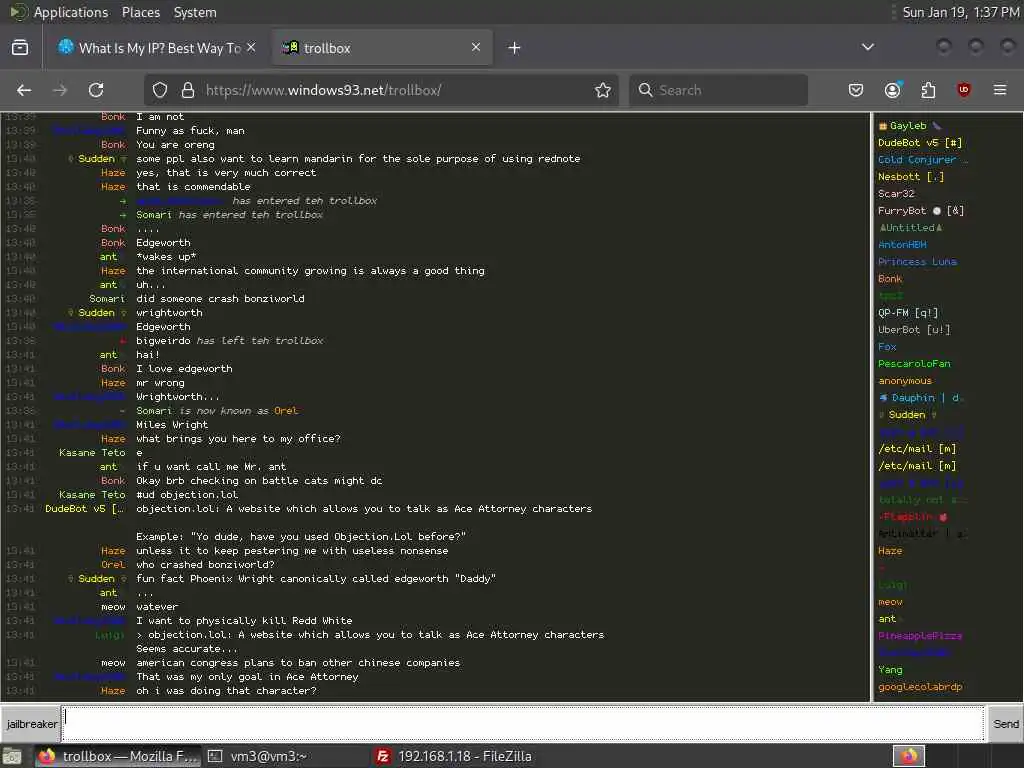Reload the trollbox page
Screen dimensions: 1024x768
click(x=96, y=90)
